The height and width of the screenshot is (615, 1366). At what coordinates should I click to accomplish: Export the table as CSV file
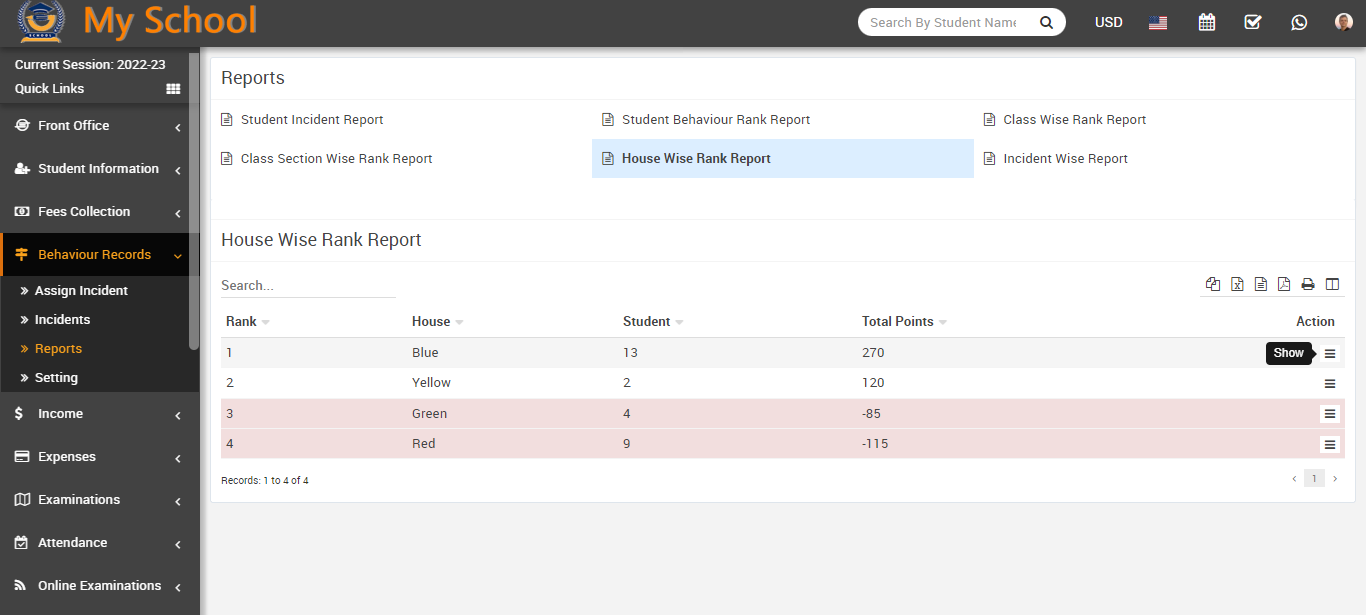click(1261, 285)
